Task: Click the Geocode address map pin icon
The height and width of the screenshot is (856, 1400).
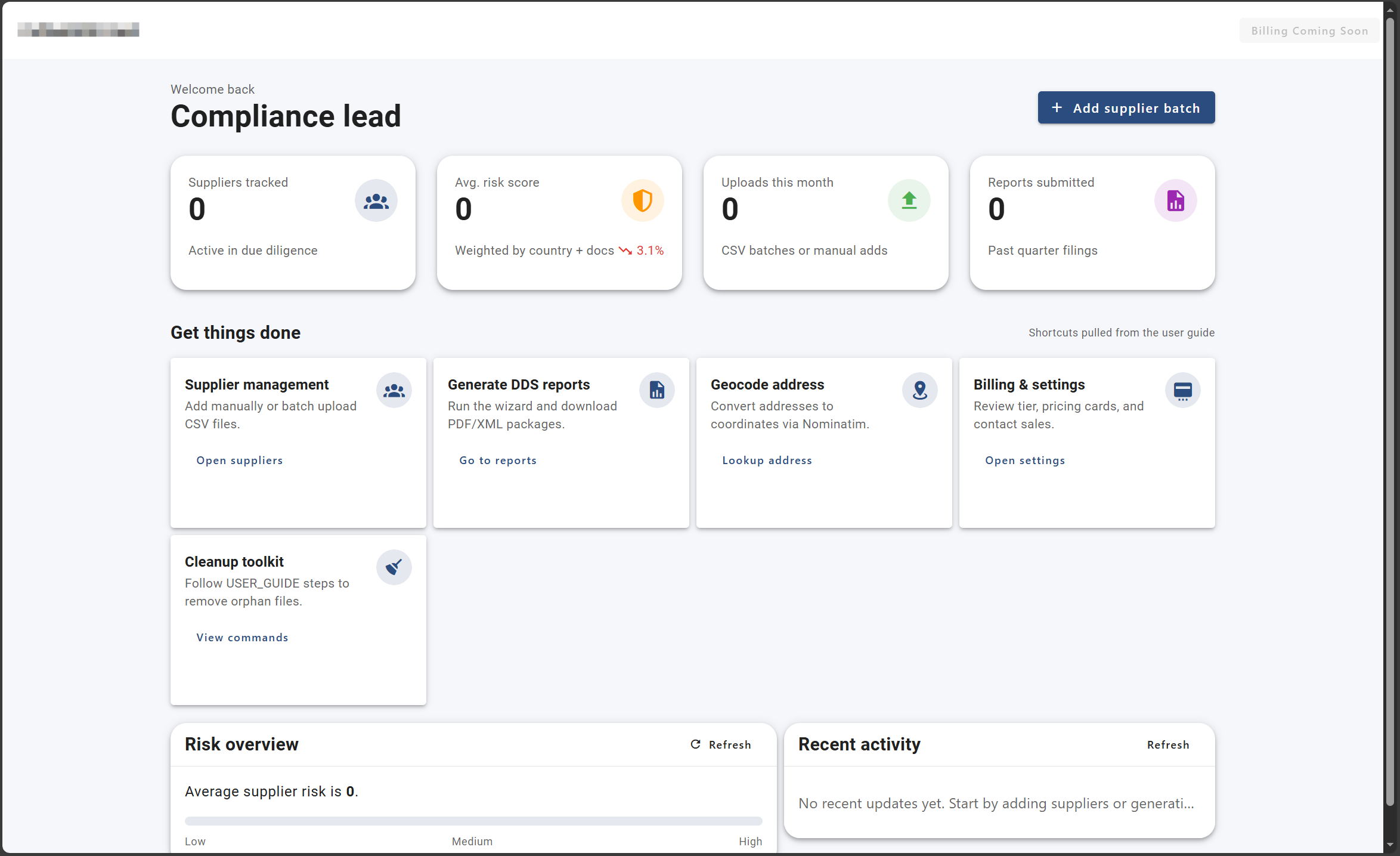Action: (919, 391)
